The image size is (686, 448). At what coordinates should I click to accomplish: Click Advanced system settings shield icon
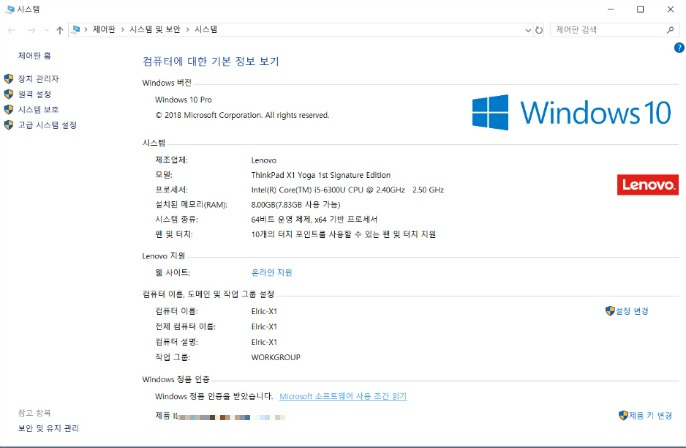(x=9, y=125)
